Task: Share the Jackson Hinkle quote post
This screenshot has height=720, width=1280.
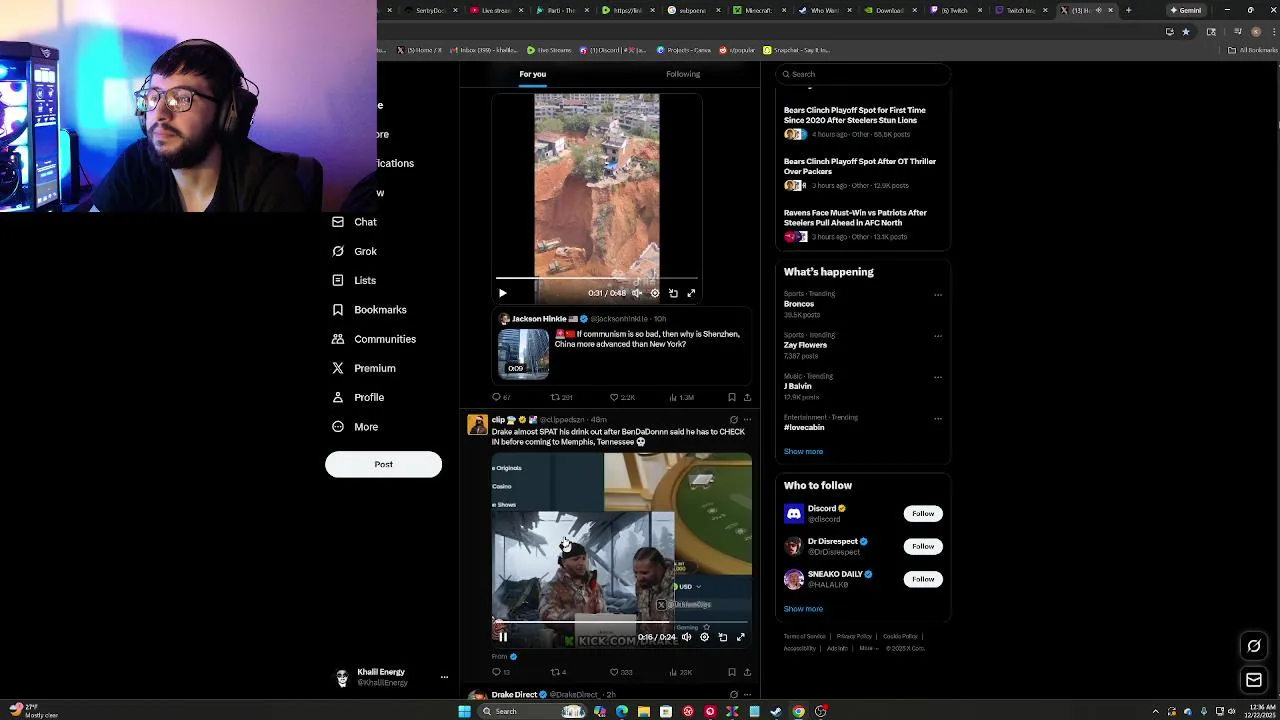Action: click(x=747, y=397)
